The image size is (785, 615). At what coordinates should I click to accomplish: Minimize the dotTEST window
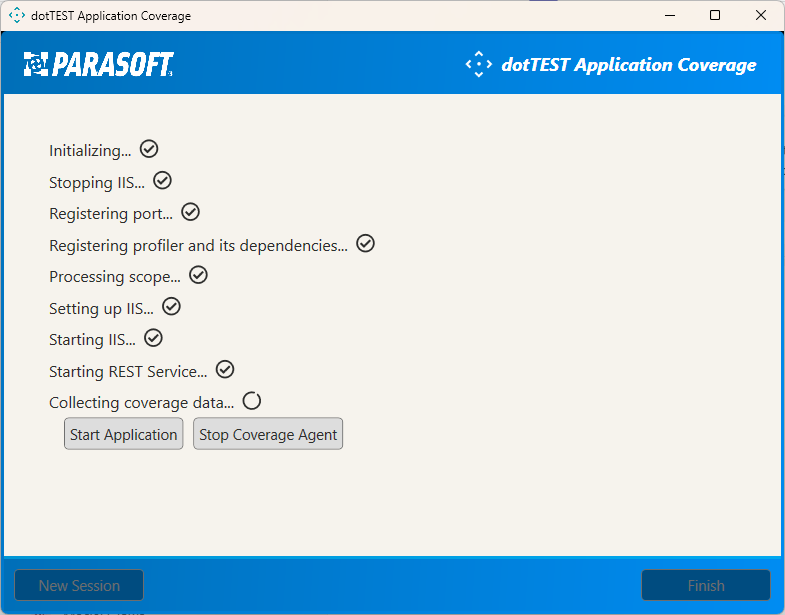tap(670, 16)
